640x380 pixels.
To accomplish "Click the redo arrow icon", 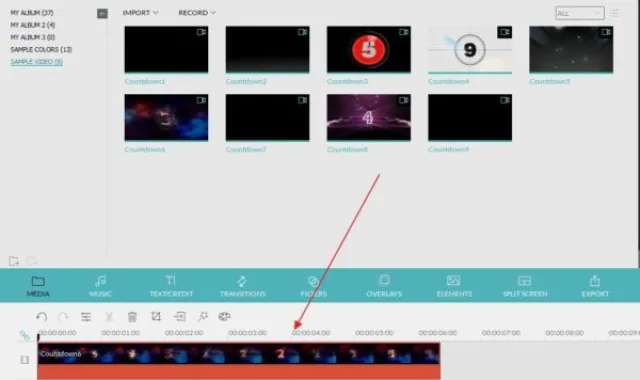I will [x=63, y=317].
